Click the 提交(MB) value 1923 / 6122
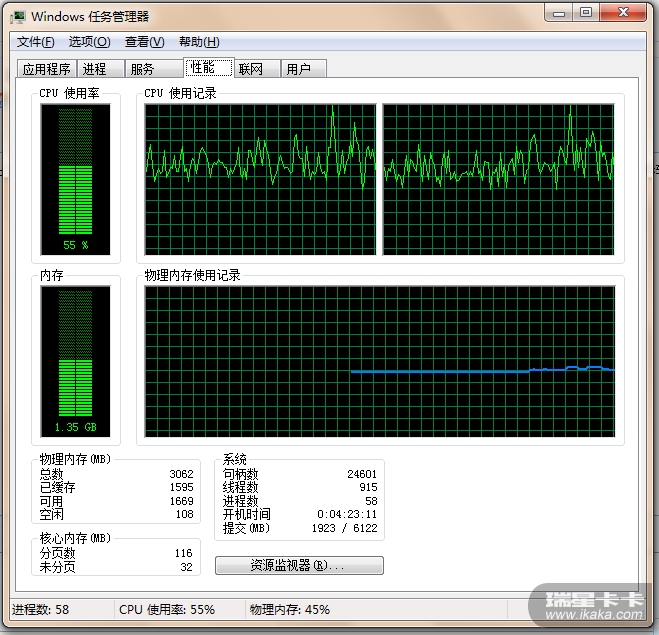Viewport: 659px width, 635px height. 345,528
